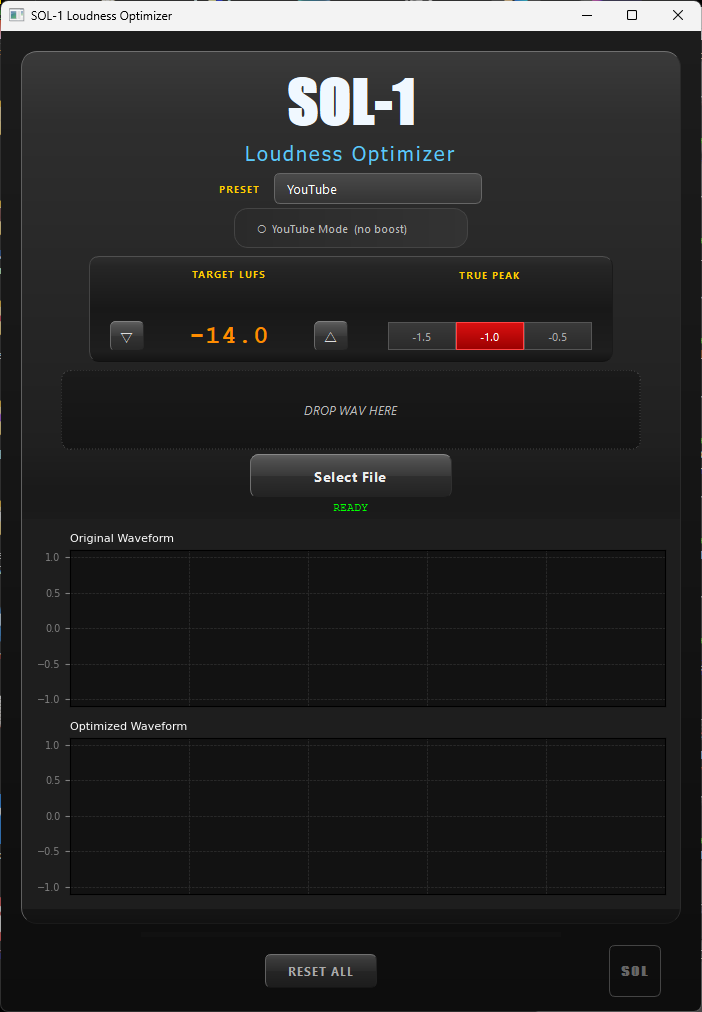Click inside the Optimized Waveform plot
This screenshot has width=702, height=1012.
[x=367, y=816]
